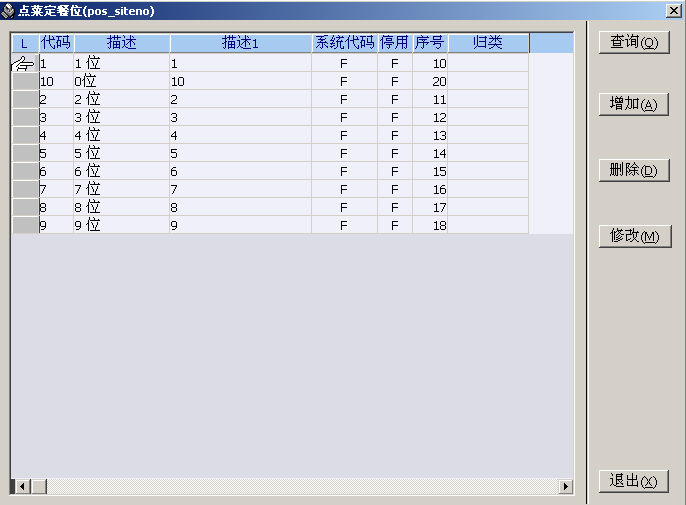Click the 查询 (Query) button
This screenshot has width=686, height=505.
pos(633,42)
